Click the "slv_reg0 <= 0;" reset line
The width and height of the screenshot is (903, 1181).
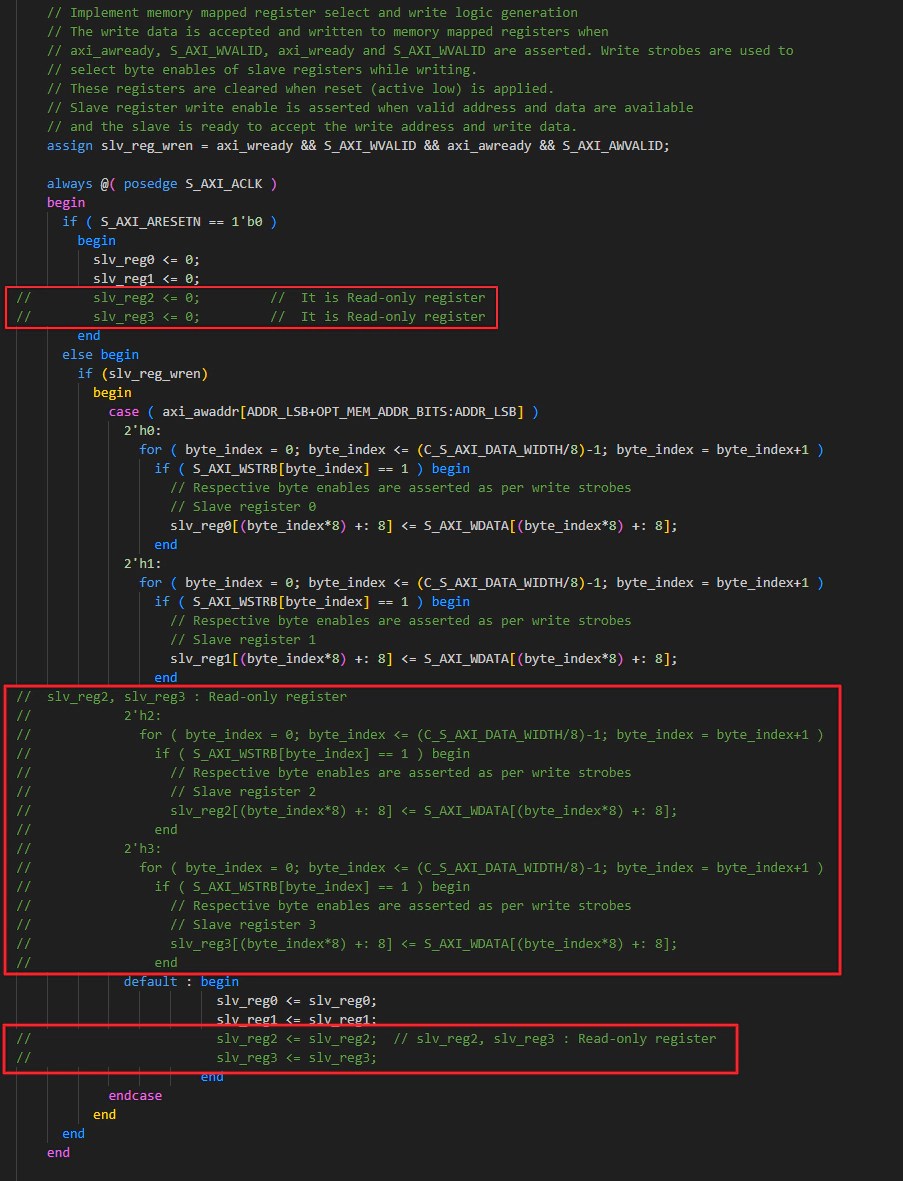[146, 260]
